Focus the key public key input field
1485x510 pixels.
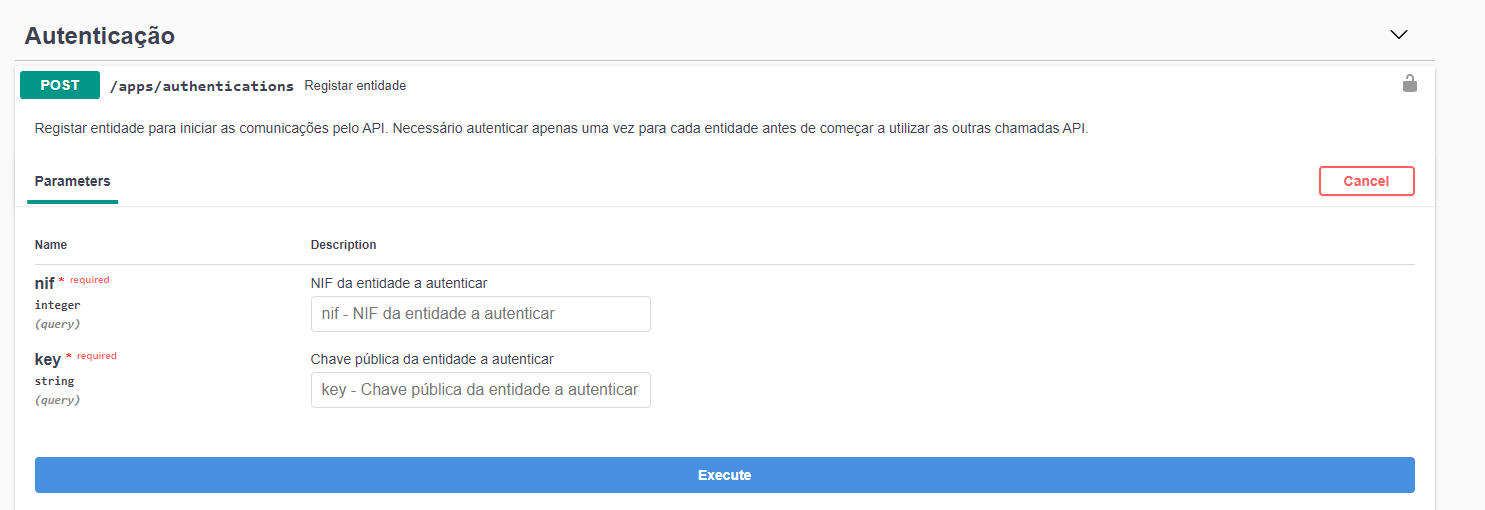click(480, 390)
